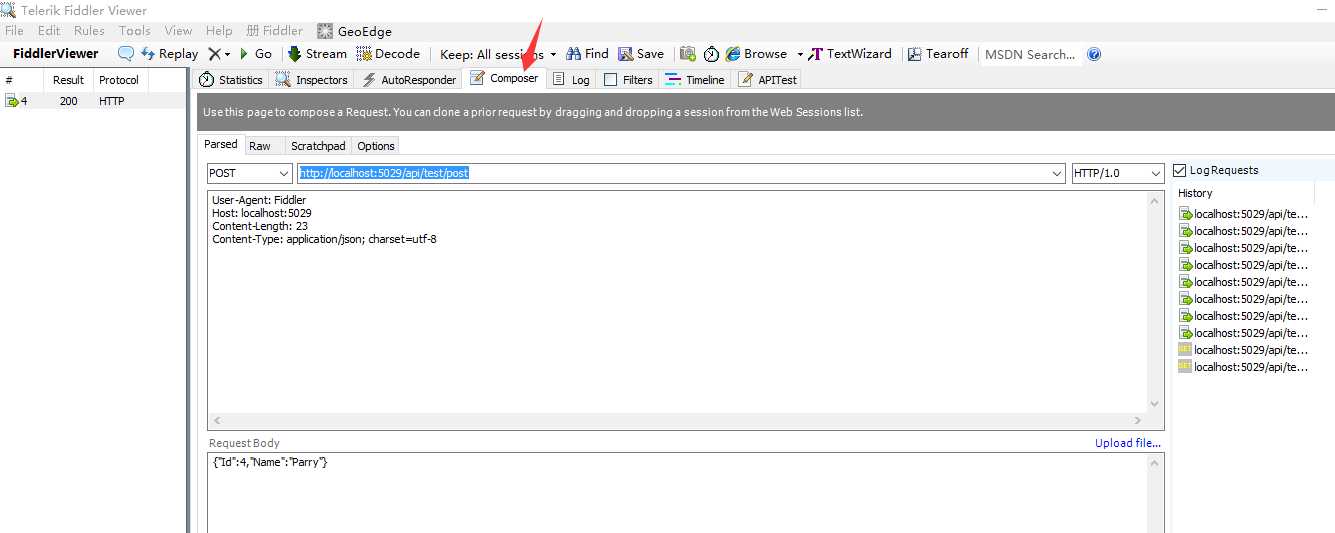Screen dimensions: 1335x533
Task: Click the request headers text area
Action: pos(678,301)
